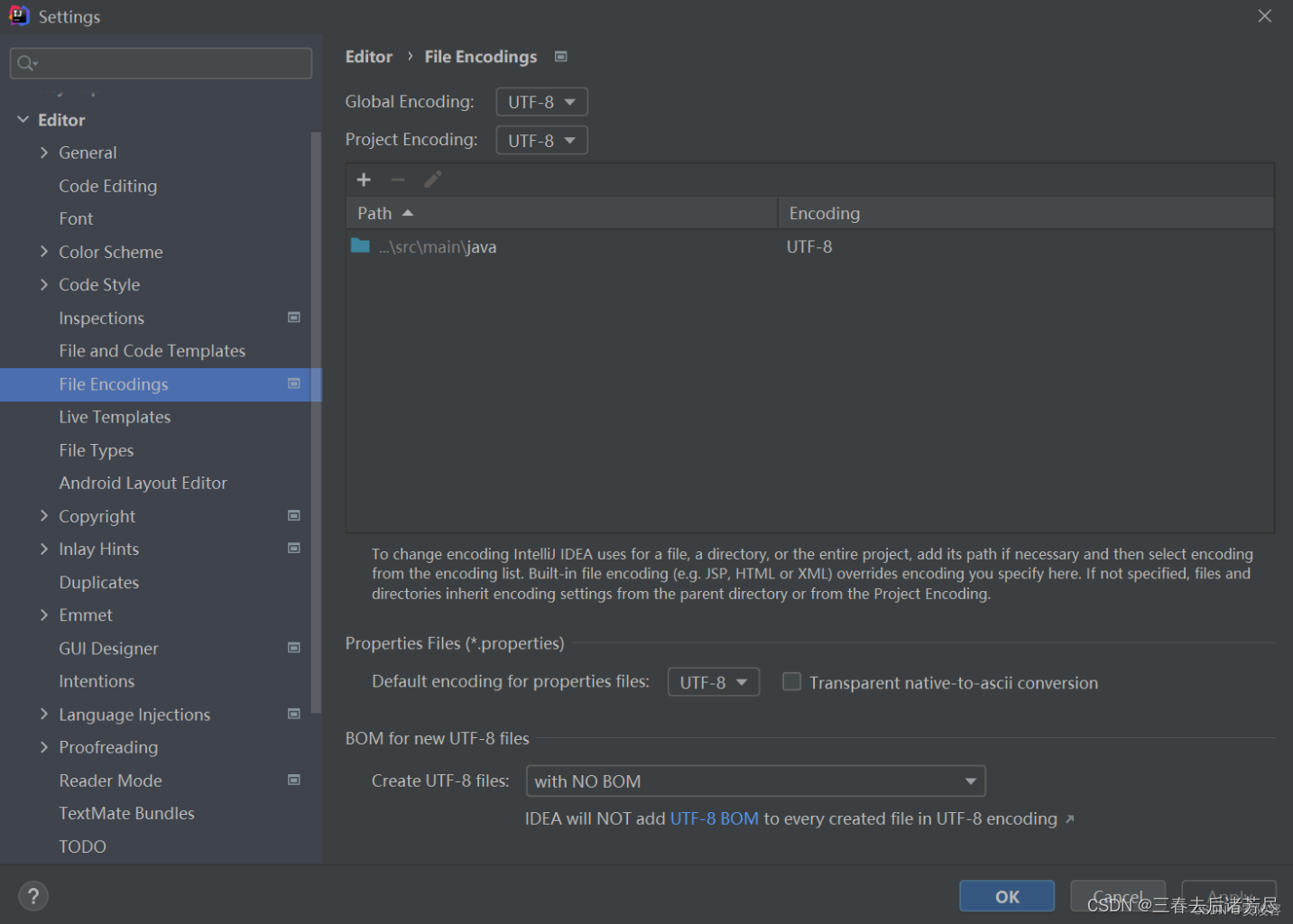
Task: Expand the Proofreading node chevron
Action: [x=44, y=747]
